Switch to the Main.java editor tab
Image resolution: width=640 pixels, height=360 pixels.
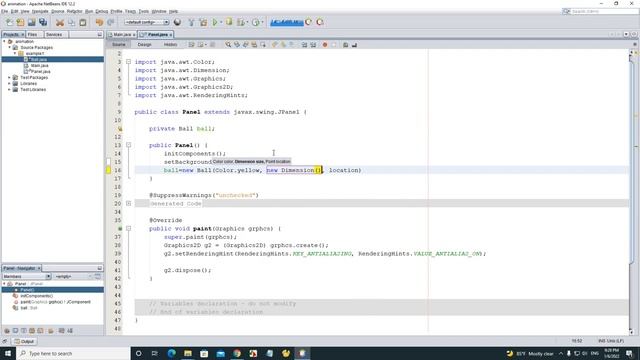coord(122,35)
